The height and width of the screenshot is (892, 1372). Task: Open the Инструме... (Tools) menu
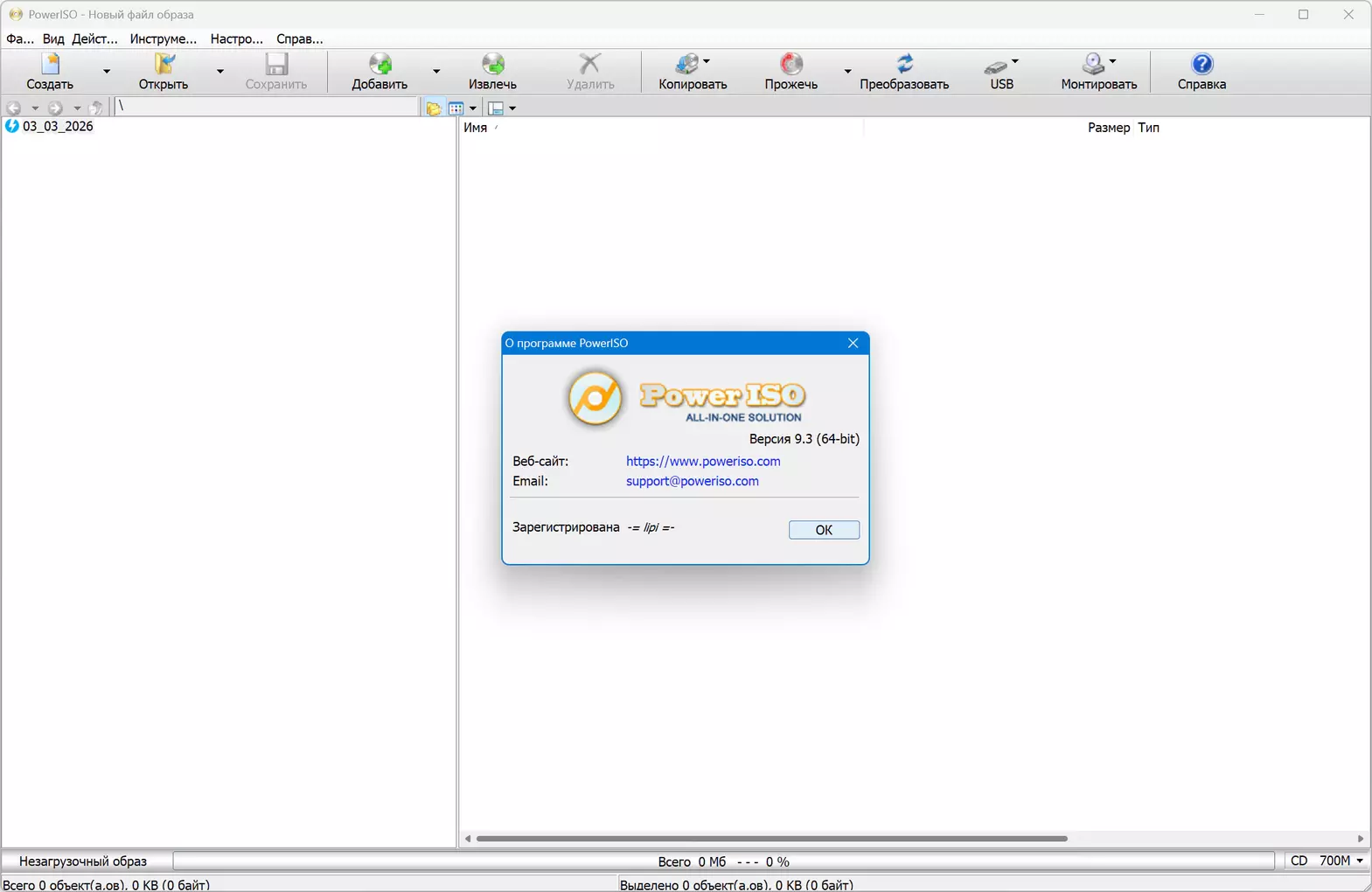click(164, 38)
